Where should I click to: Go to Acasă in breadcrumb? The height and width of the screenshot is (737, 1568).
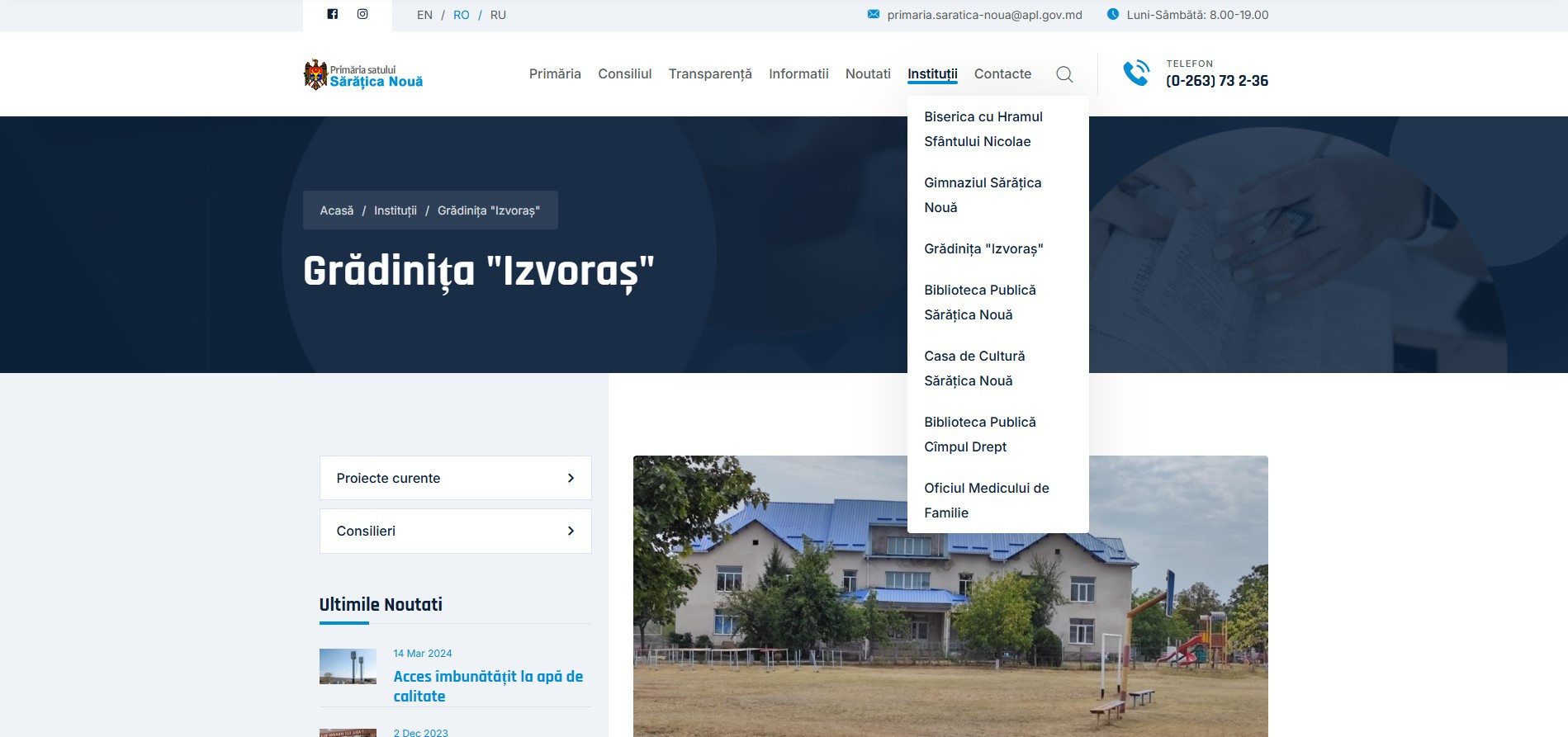pyautogui.click(x=336, y=210)
